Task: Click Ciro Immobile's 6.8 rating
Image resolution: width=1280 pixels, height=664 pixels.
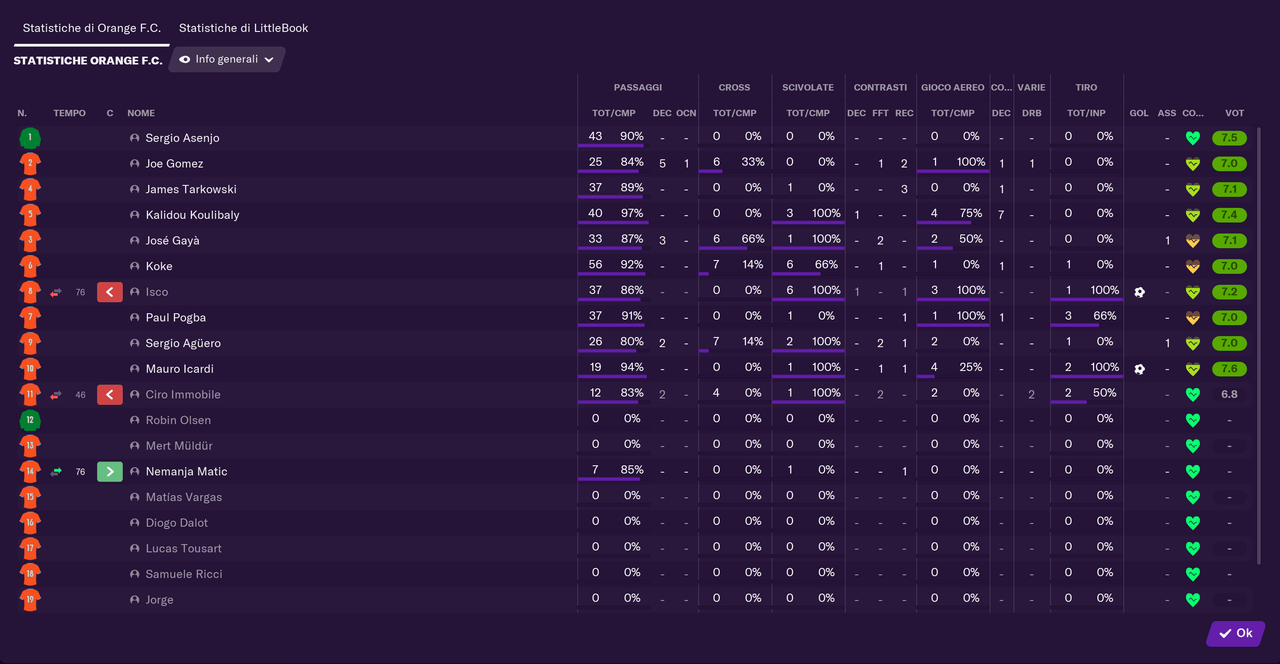Action: (1229, 395)
